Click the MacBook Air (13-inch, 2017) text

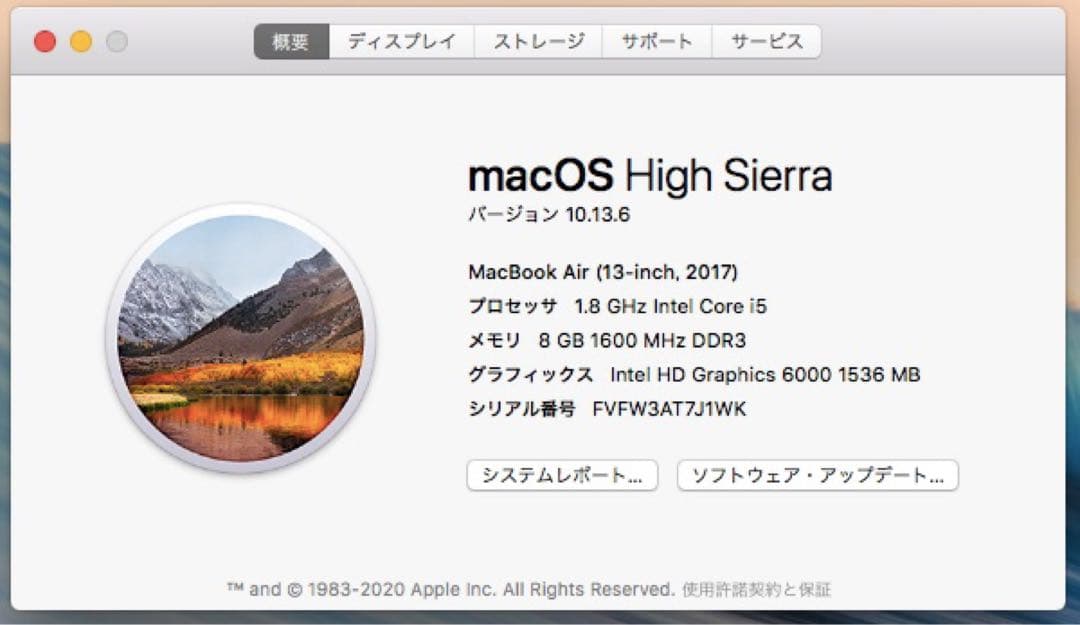(x=603, y=272)
